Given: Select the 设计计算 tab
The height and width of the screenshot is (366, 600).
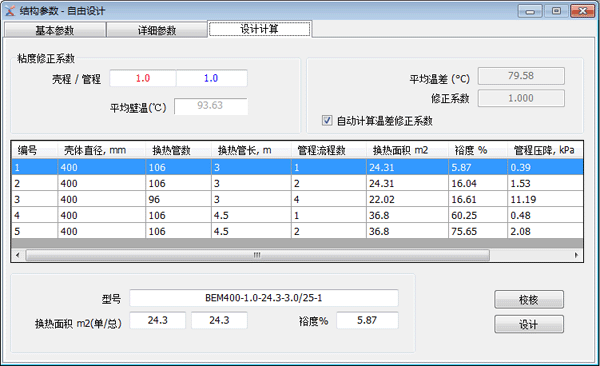Looking at the screenshot, I should 259,29.
